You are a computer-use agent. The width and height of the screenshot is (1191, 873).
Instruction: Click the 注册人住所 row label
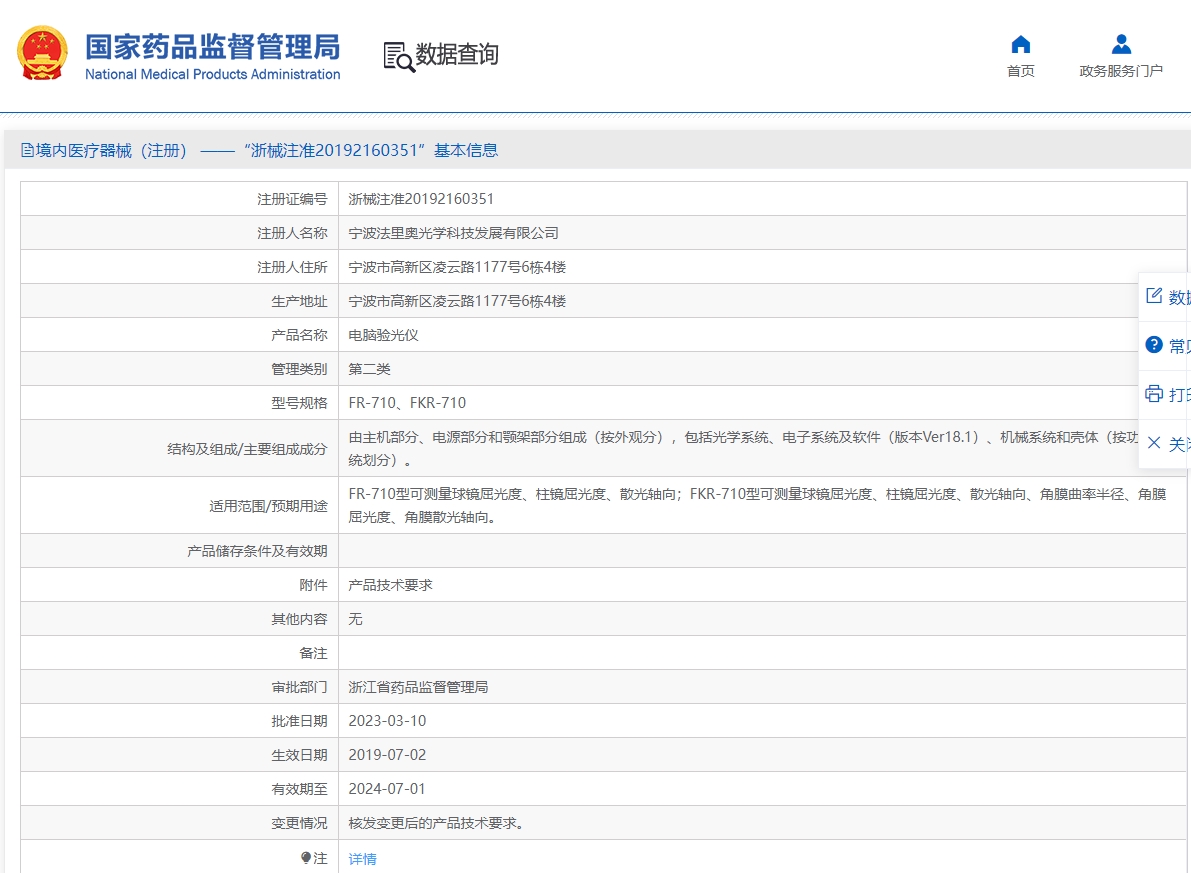pos(292,267)
